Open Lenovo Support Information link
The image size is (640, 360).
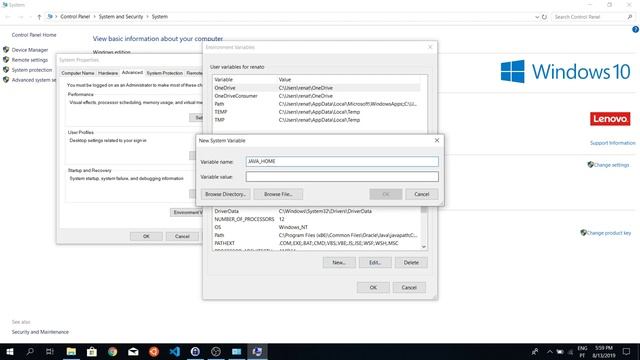pyautogui.click(x=612, y=143)
